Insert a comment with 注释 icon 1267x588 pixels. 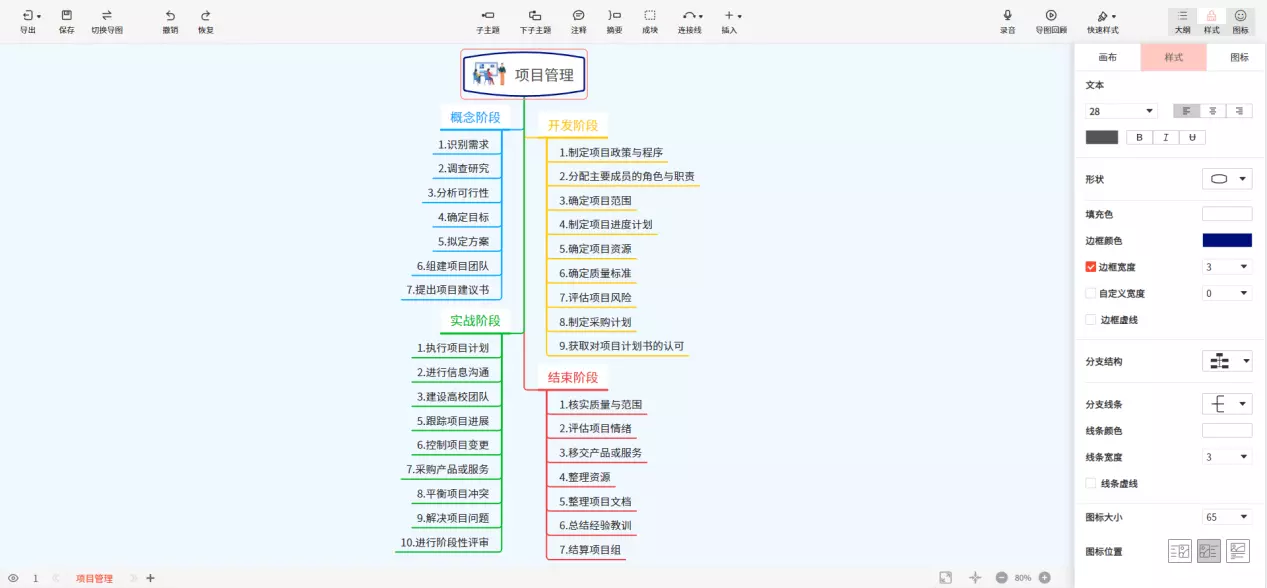(x=578, y=16)
